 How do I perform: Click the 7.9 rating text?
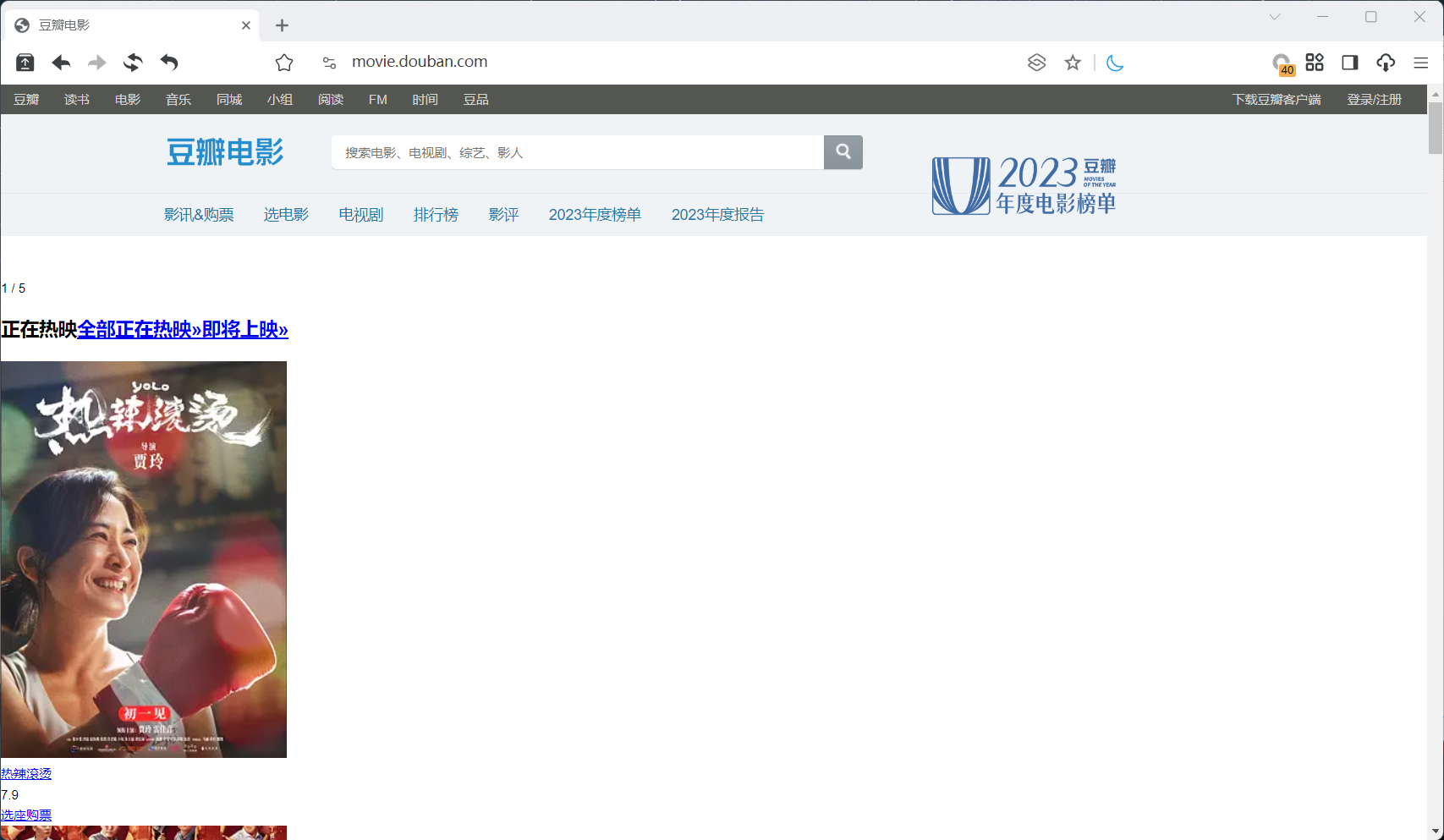point(9,794)
